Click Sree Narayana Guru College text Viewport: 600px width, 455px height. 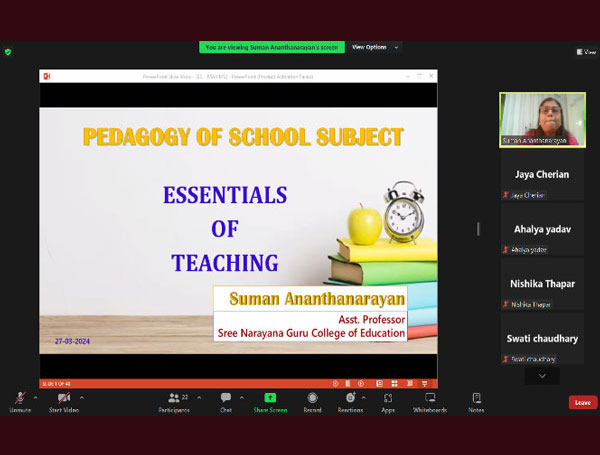pyautogui.click(x=311, y=333)
